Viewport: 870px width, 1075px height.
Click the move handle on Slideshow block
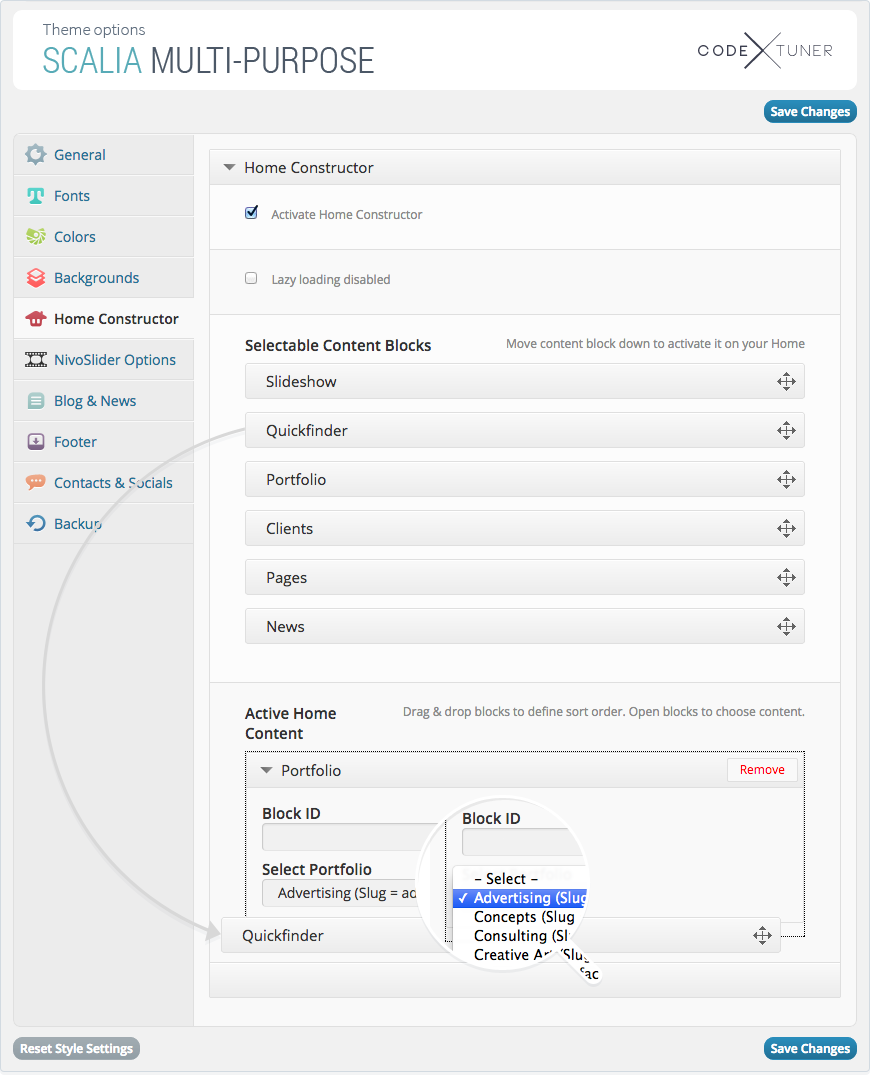click(786, 381)
